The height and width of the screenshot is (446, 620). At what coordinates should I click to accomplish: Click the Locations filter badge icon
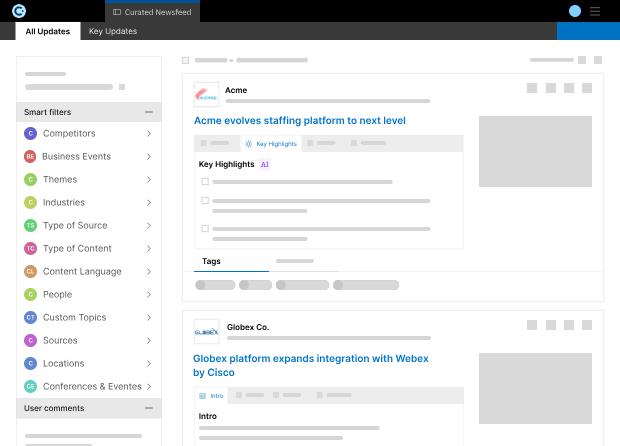(30, 363)
